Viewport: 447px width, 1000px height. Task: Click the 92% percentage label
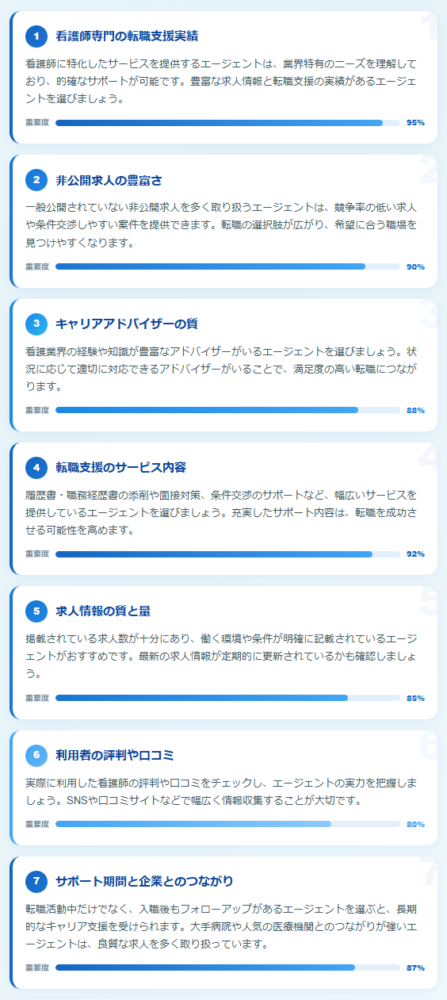pyautogui.click(x=416, y=554)
